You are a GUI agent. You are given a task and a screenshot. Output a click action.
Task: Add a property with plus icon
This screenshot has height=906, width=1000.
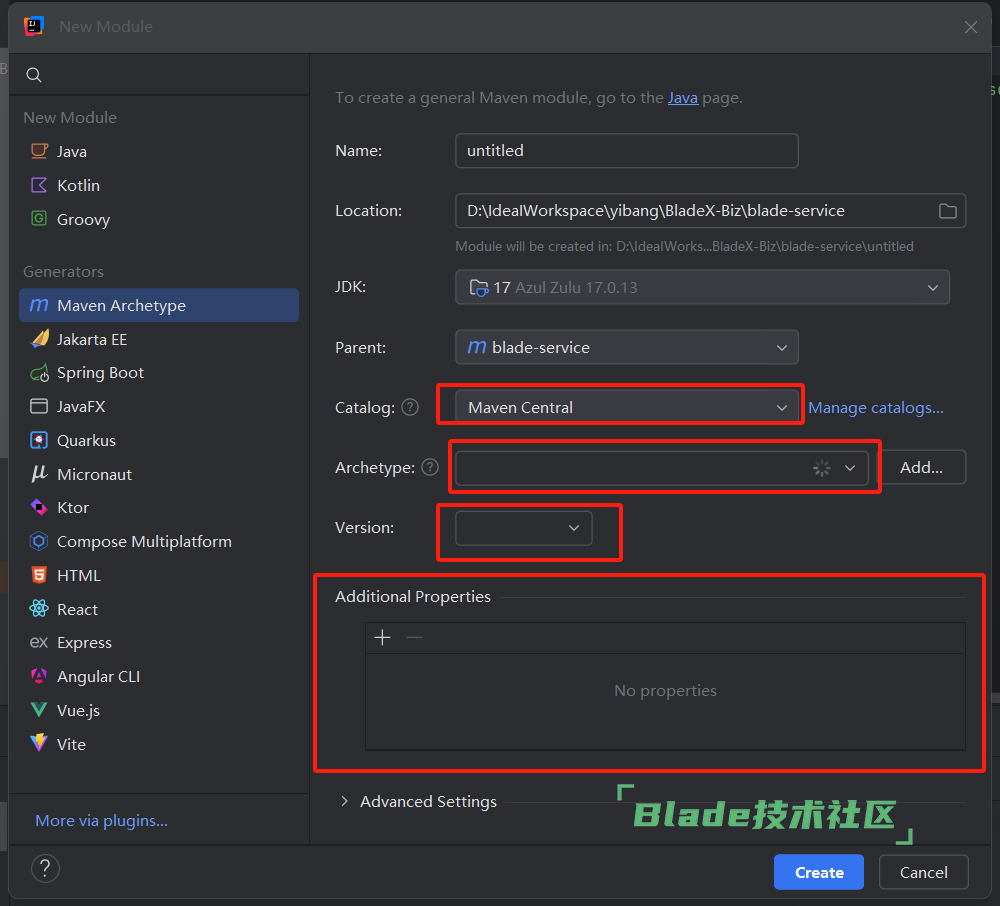[383, 637]
